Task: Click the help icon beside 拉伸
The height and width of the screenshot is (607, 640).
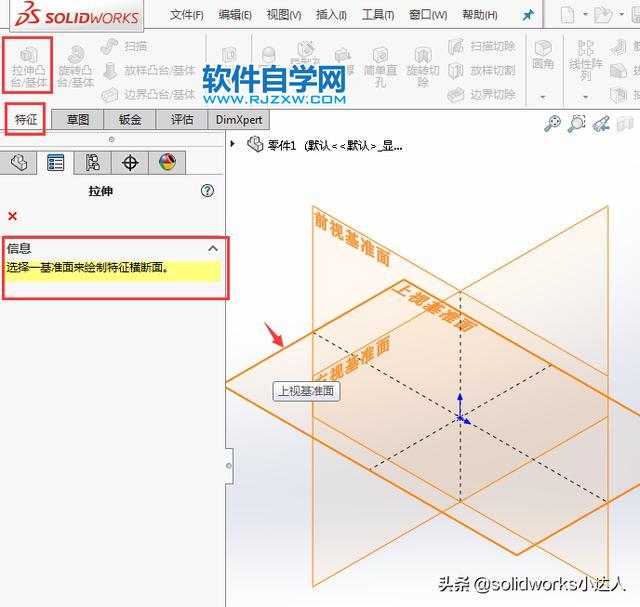Action: click(207, 190)
